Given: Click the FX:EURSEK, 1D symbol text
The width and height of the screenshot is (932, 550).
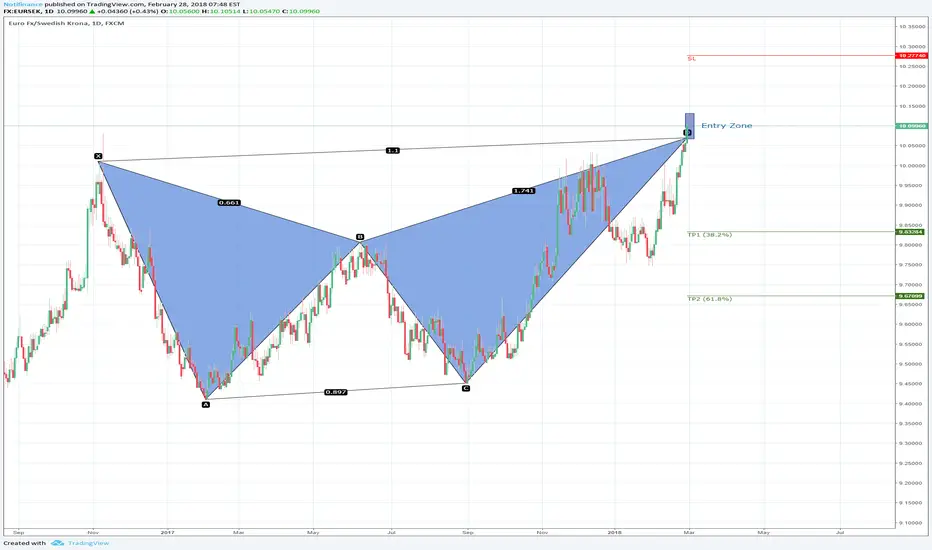Looking at the screenshot, I should 28,11.
